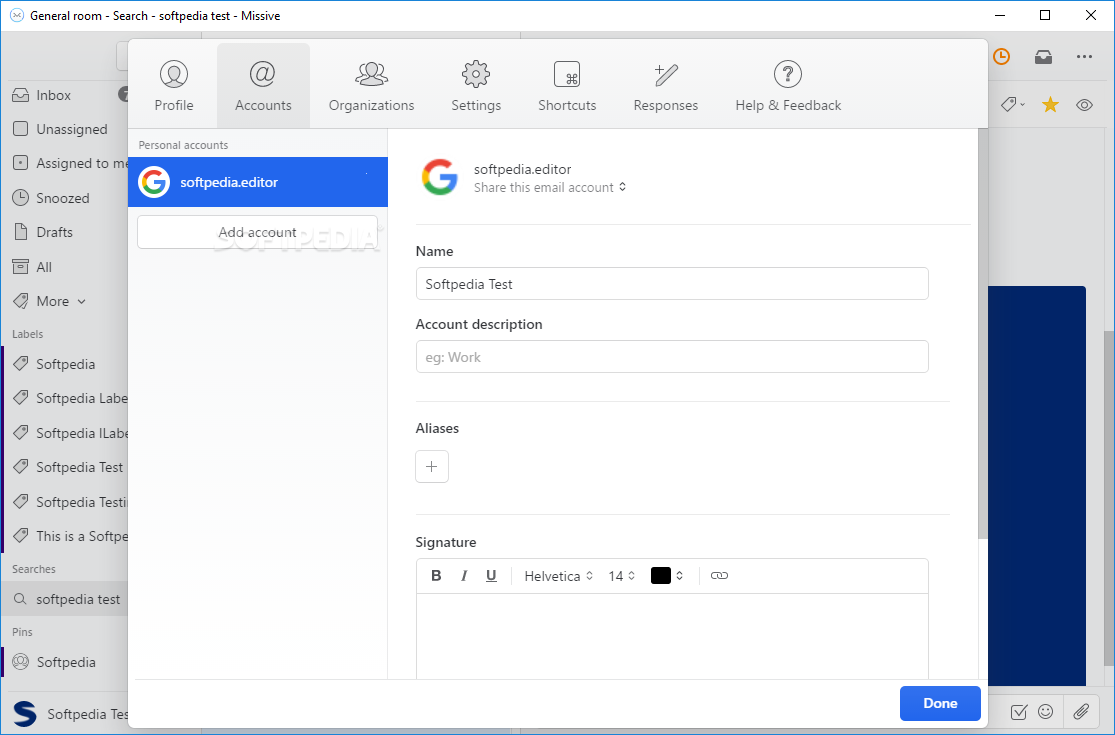
Task: Toggle the yellow star flag
Action: click(x=1050, y=105)
